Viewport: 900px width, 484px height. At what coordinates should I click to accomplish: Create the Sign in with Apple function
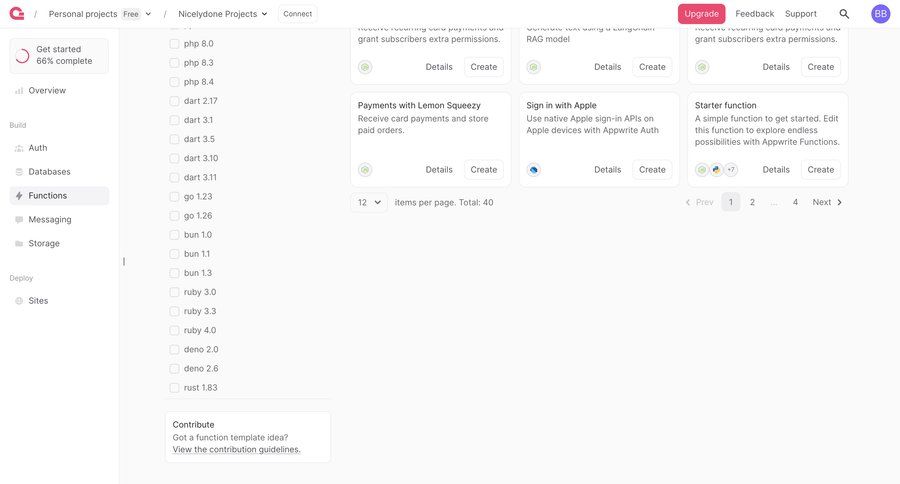point(652,170)
